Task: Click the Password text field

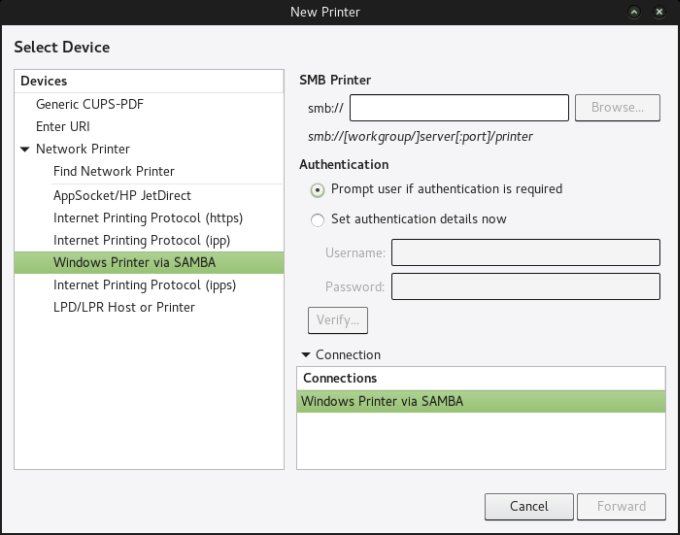Action: tap(525, 287)
